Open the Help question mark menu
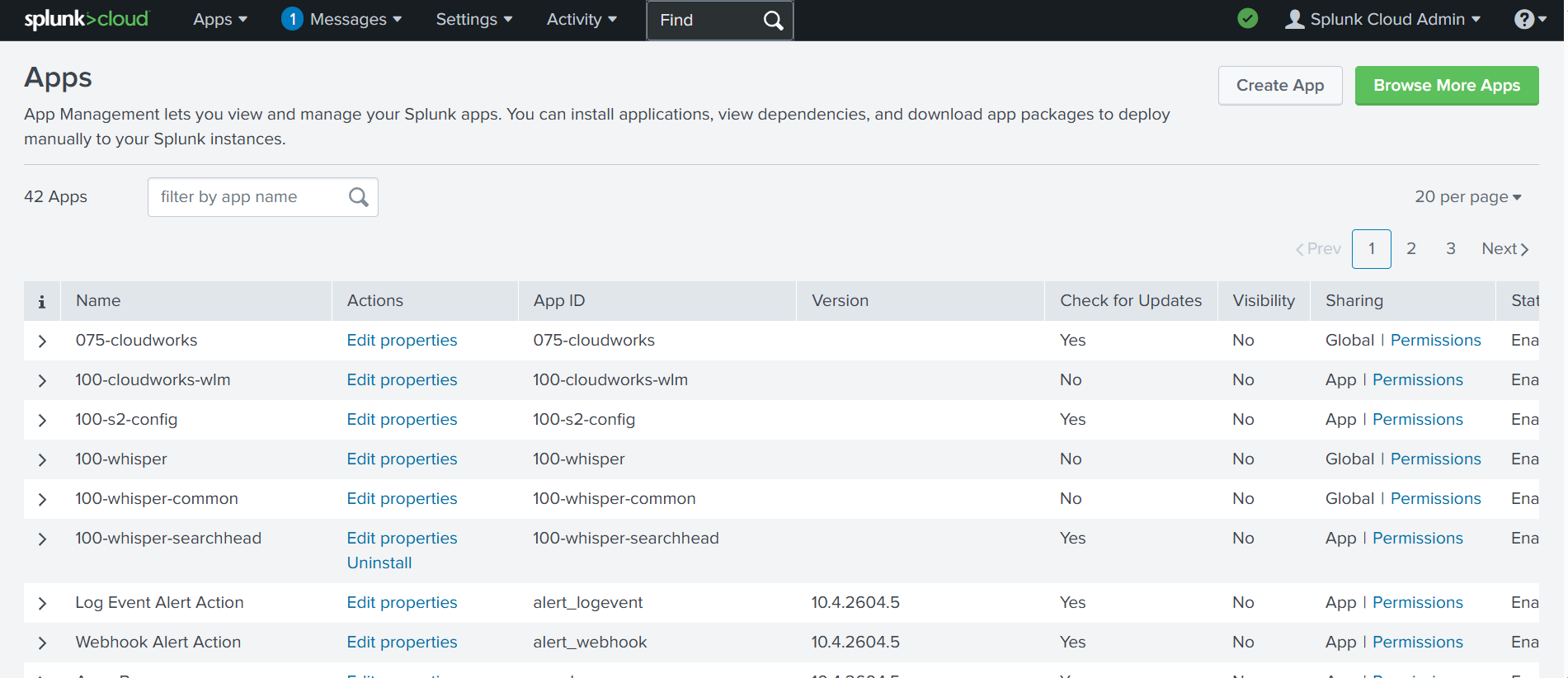 tap(1530, 19)
